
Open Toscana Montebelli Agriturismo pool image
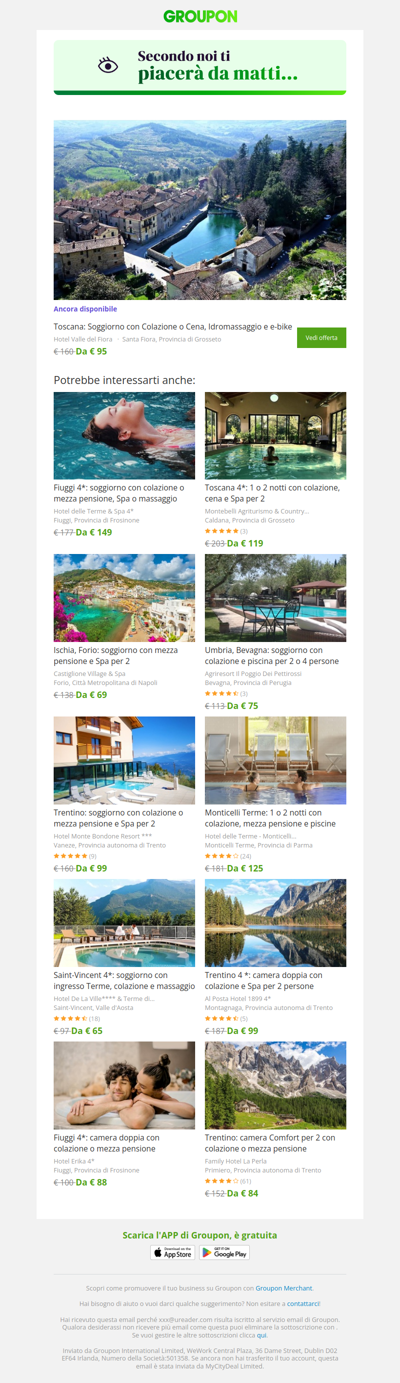click(x=275, y=435)
